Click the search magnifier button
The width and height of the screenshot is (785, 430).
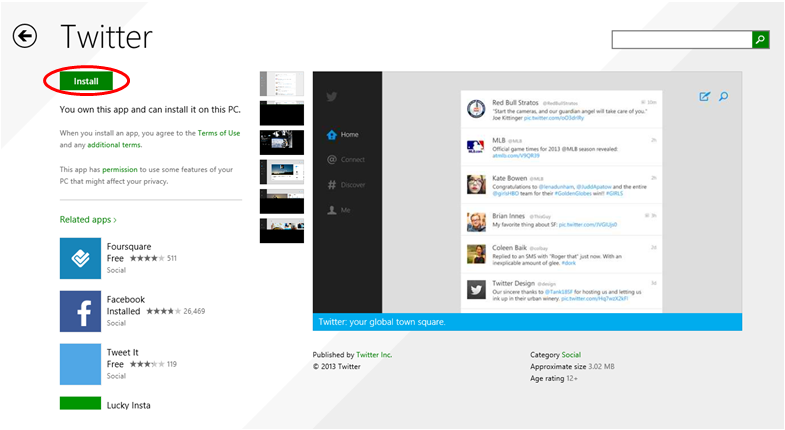(760, 40)
